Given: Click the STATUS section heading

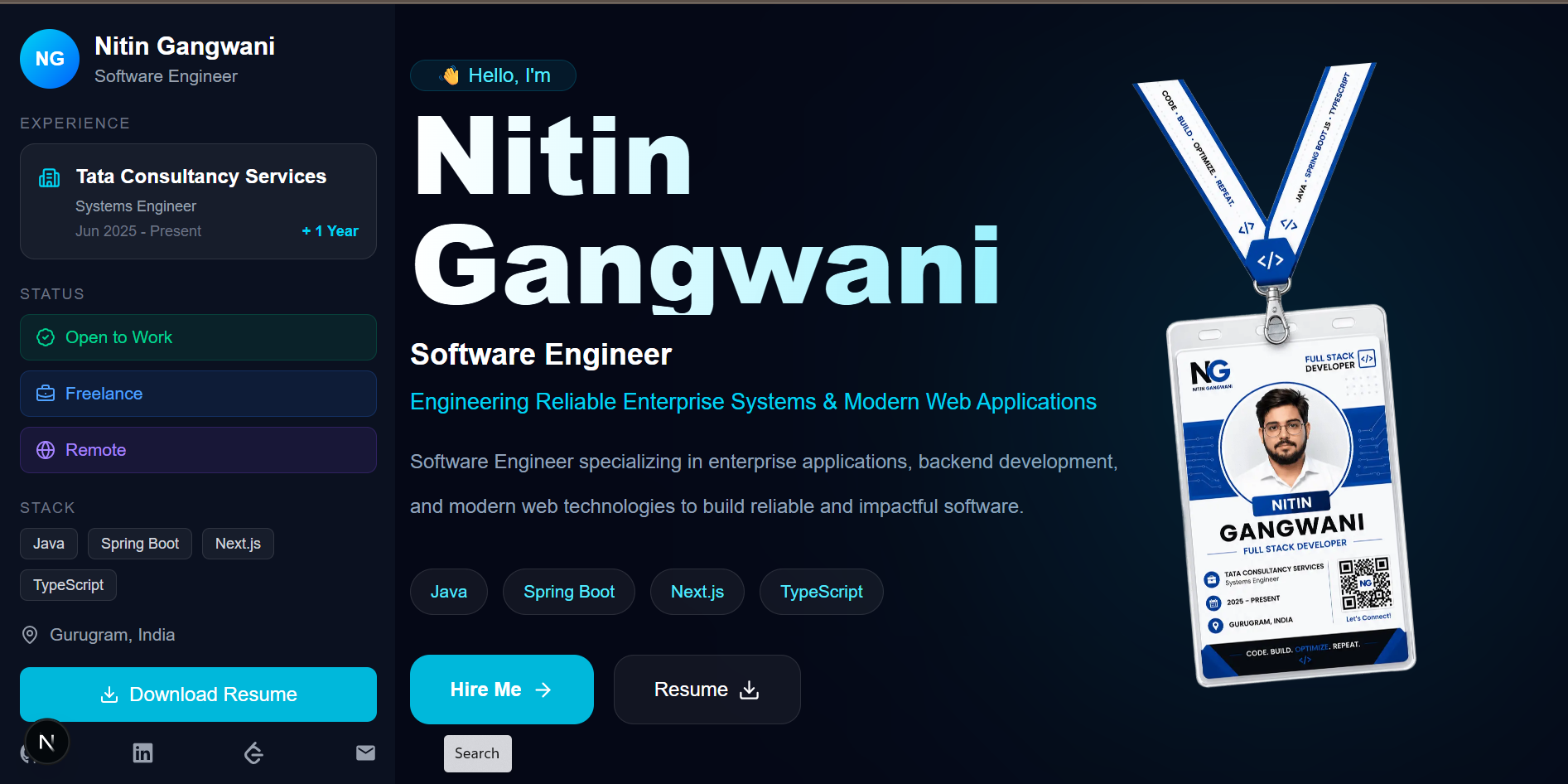Looking at the screenshot, I should tap(52, 294).
